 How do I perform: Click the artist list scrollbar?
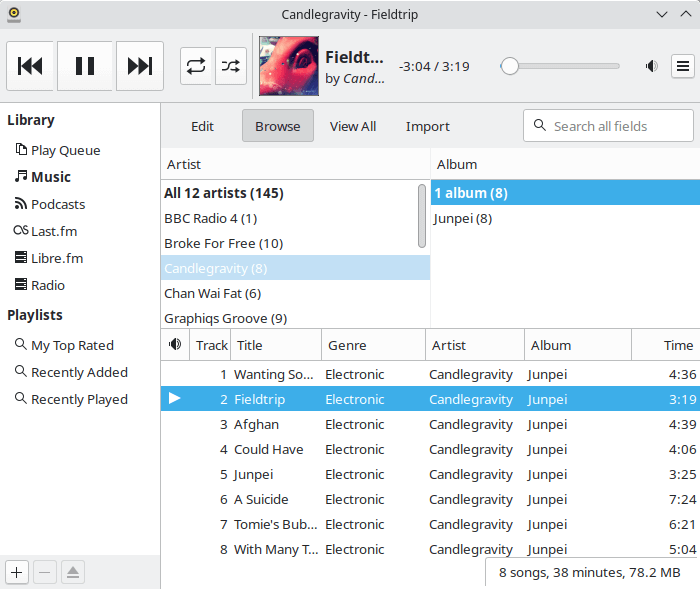click(422, 216)
